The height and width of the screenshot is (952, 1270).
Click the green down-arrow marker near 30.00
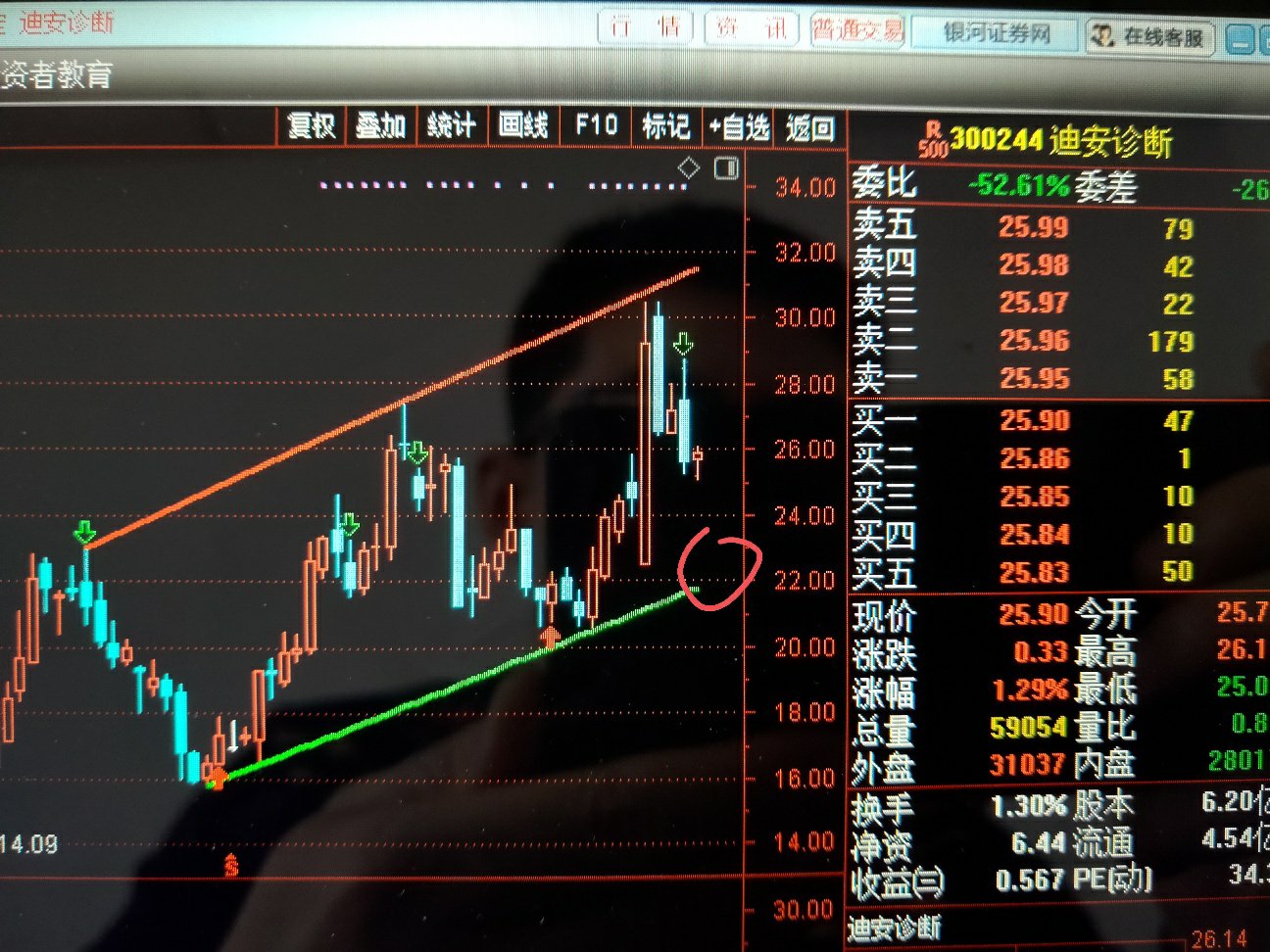click(x=683, y=344)
